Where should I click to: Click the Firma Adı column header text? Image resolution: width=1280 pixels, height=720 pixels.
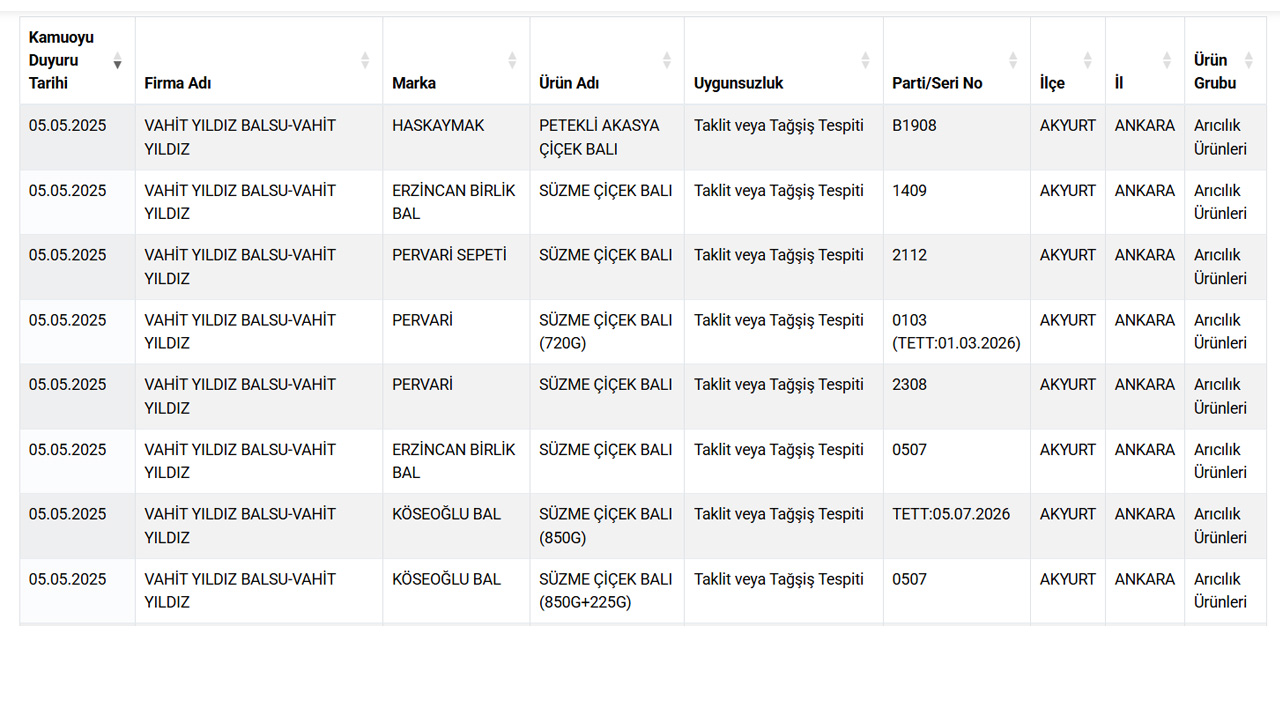pyautogui.click(x=178, y=83)
